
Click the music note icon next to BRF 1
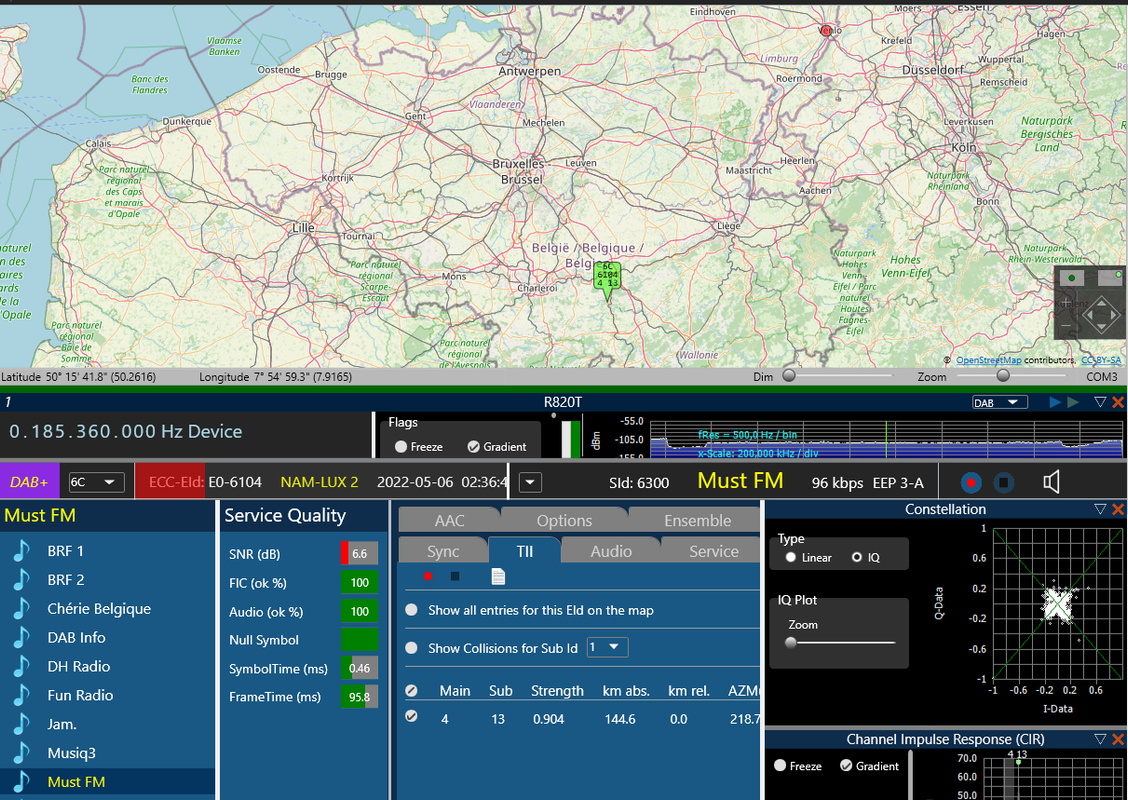[22, 551]
